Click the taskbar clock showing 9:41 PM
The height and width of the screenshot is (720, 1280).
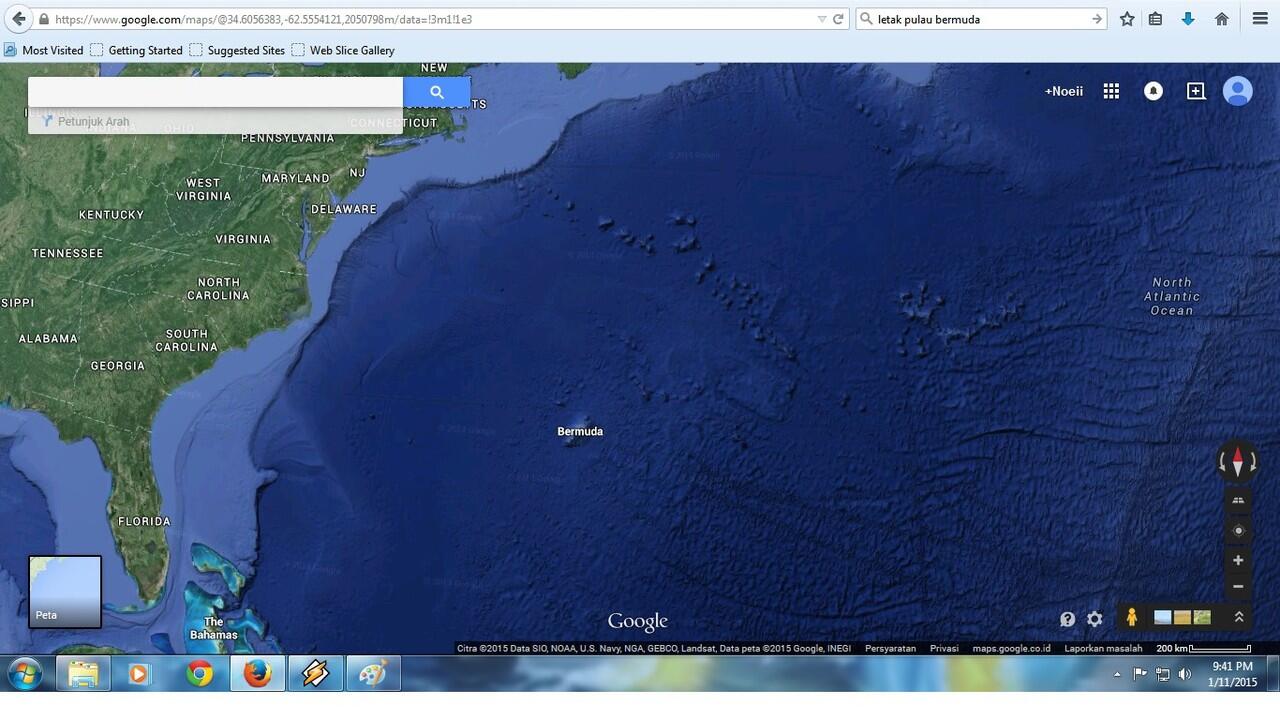pos(1232,674)
